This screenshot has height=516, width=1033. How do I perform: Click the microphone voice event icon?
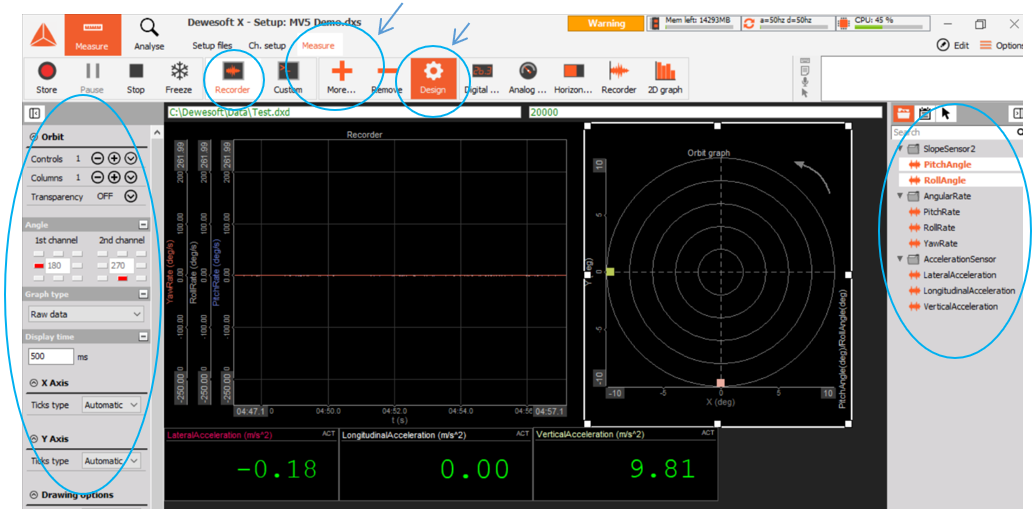[804, 82]
